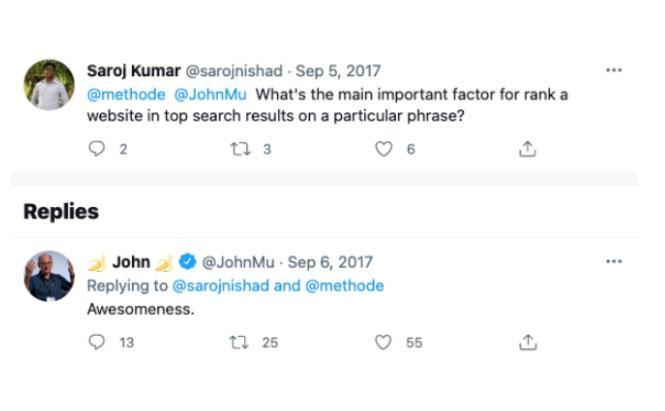Open the Sep 5, 2017 timestamp
This screenshot has width=665, height=411.
[x=341, y=71]
